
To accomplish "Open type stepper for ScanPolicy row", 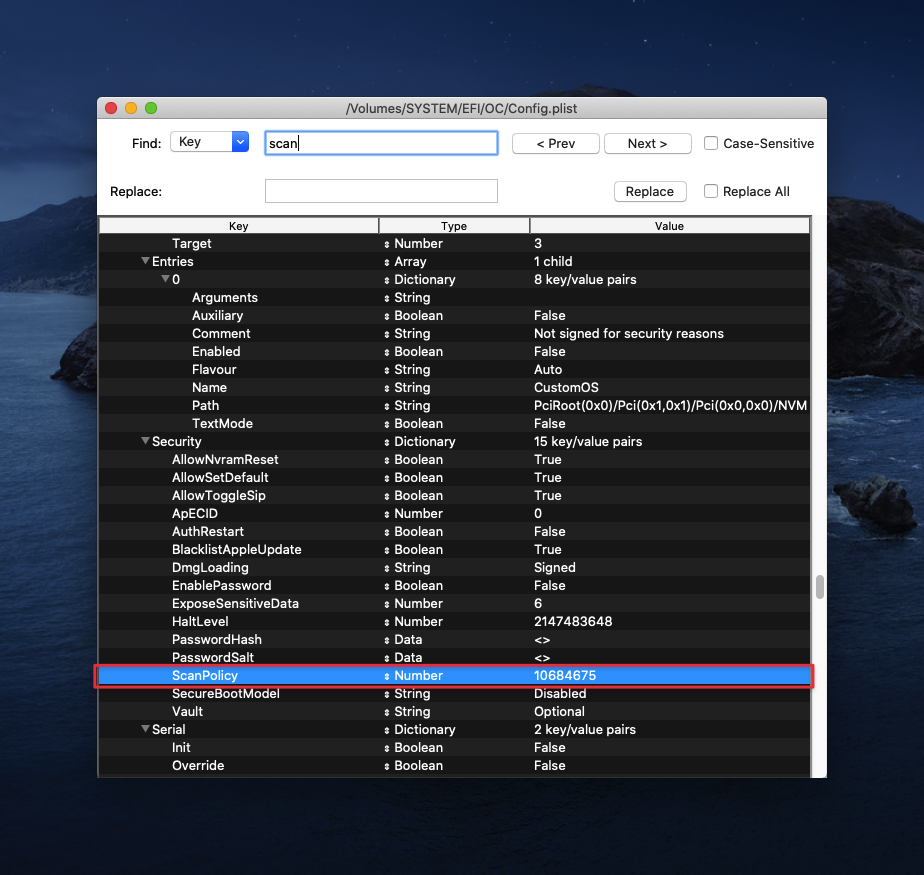I will 387,676.
